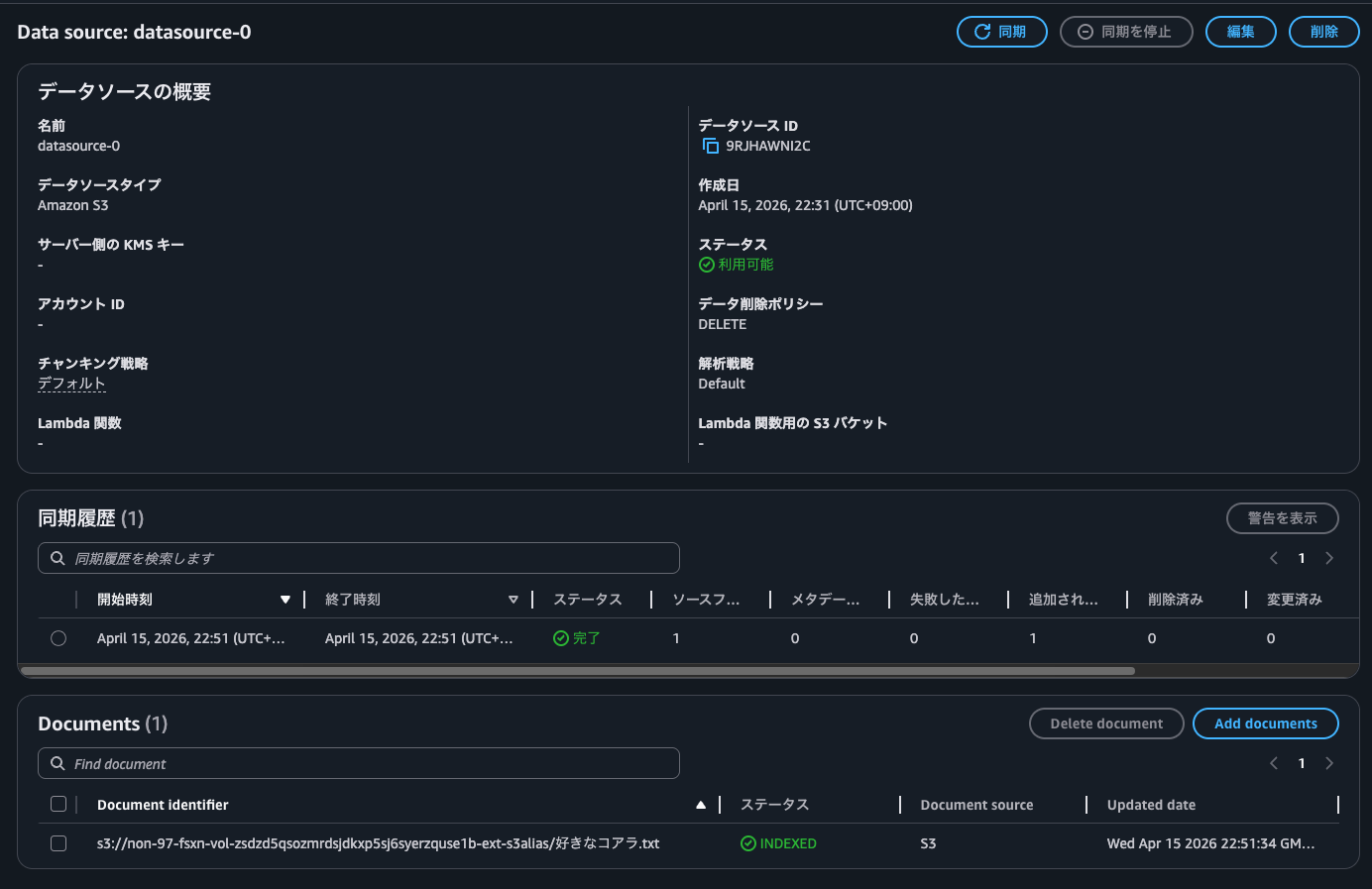Image resolution: width=1372 pixels, height=889 pixels.
Task: Go to previous page of sync history
Action: pyautogui.click(x=1274, y=558)
